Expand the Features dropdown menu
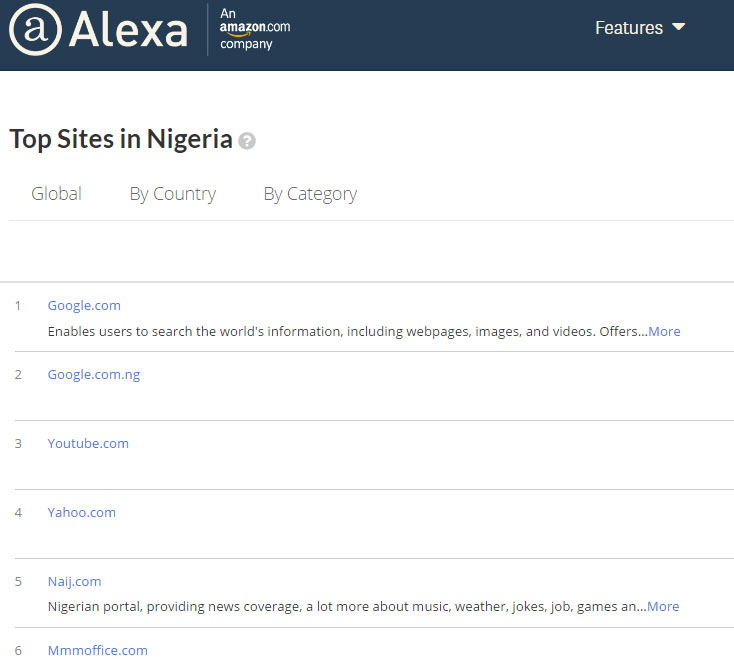734x662 pixels. (639, 28)
